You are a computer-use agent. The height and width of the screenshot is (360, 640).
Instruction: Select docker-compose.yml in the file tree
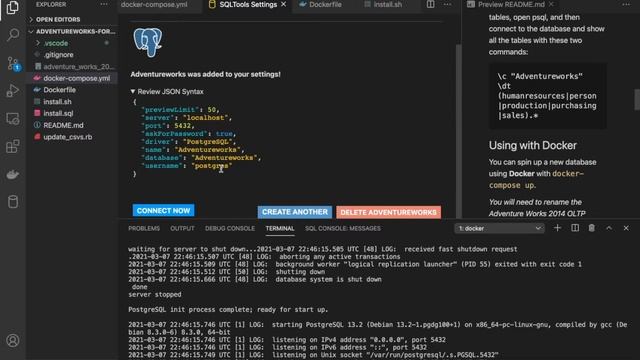77,78
